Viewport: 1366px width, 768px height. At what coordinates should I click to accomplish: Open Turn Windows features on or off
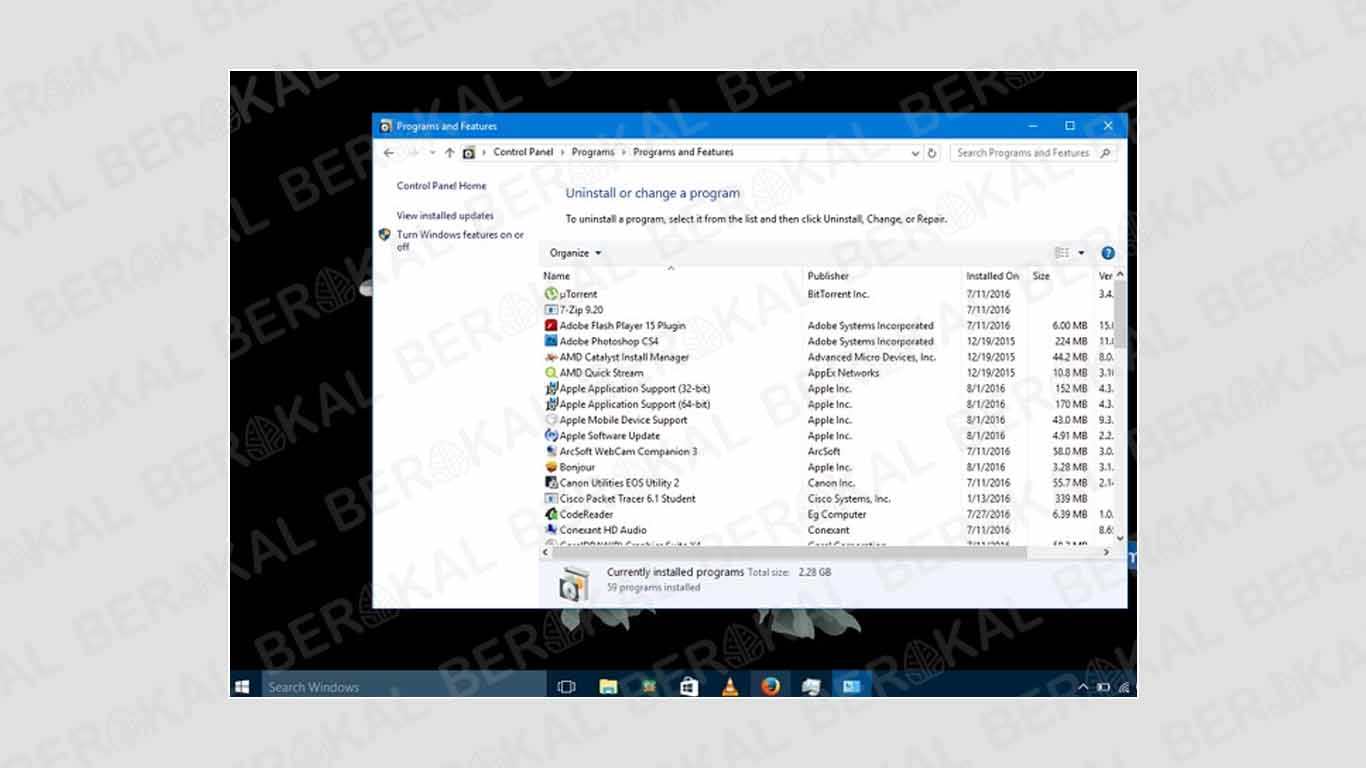click(x=460, y=241)
